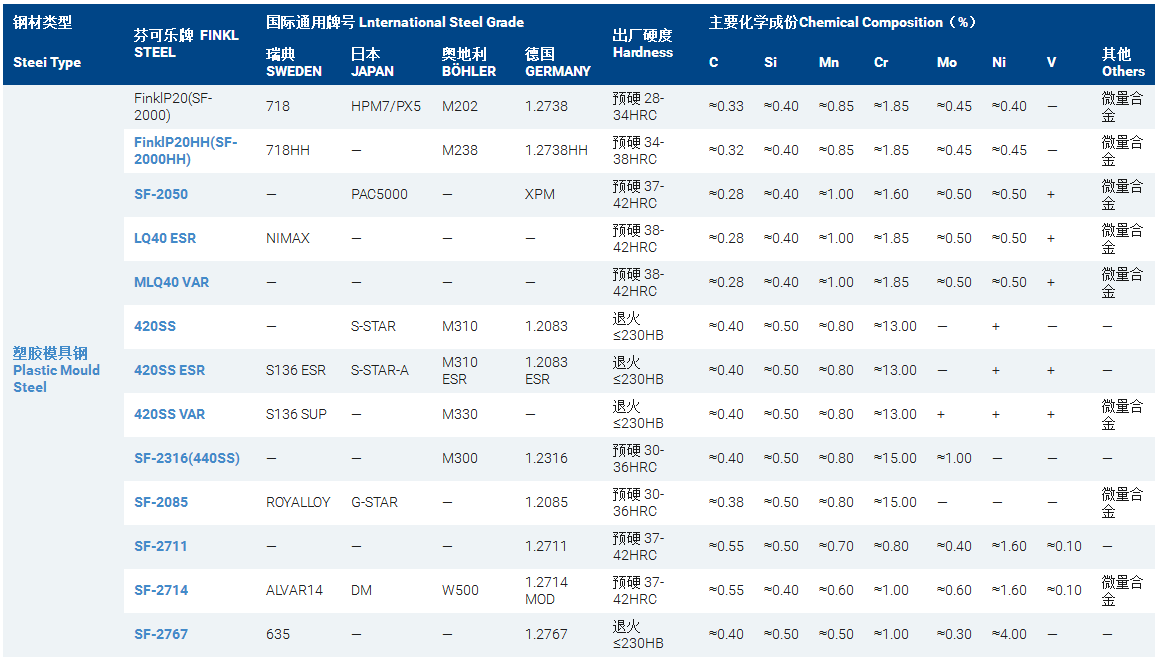
Task: Click the SF-2711 steel link
Action: point(161,546)
